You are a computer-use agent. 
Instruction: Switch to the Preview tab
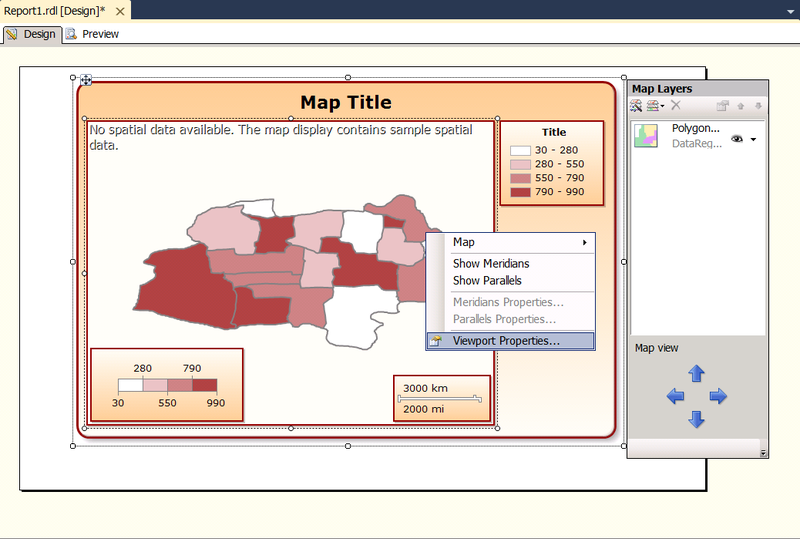tap(92, 34)
